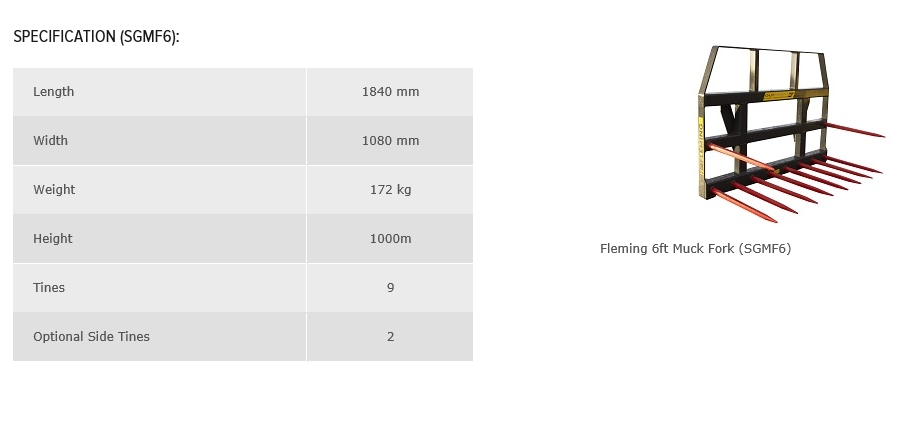Click the 1080 mm width value

(x=390, y=141)
